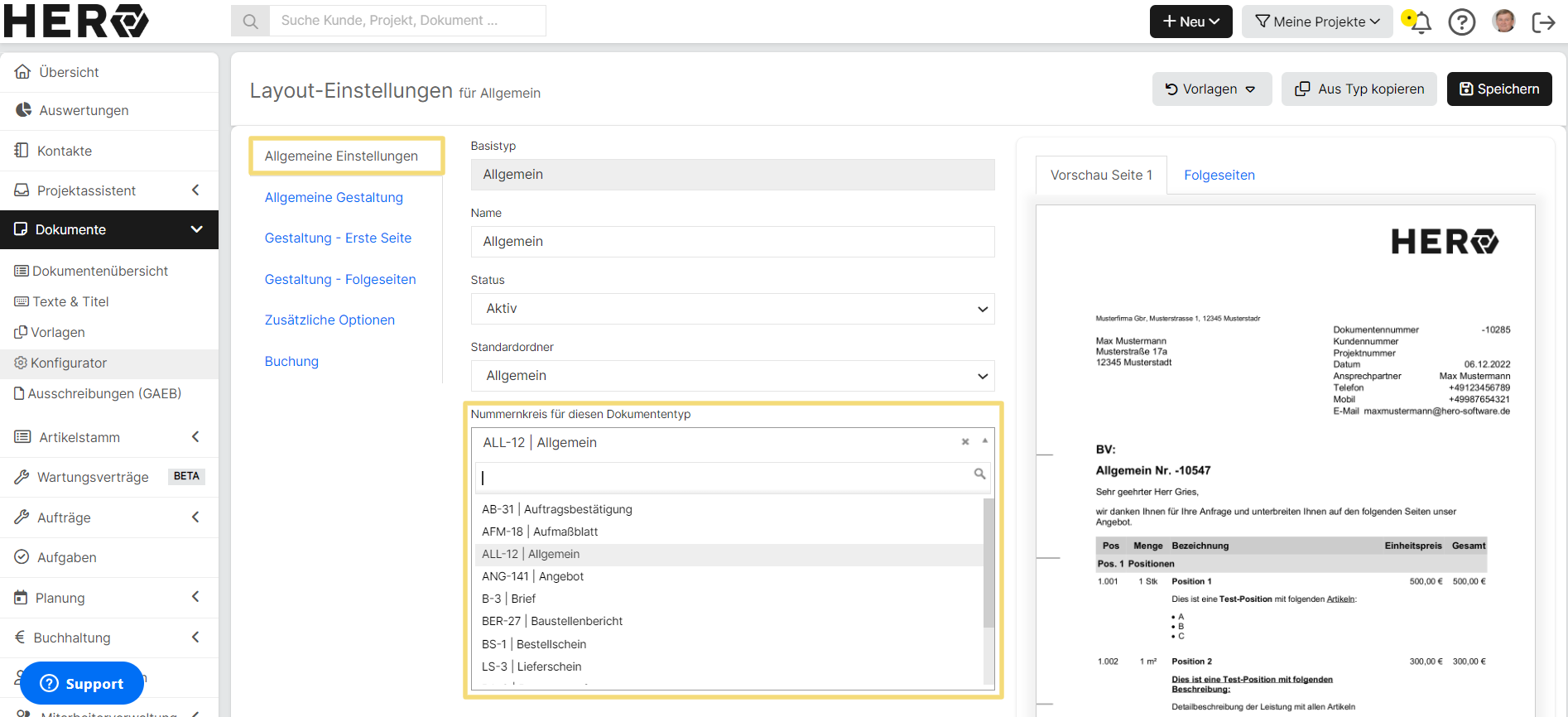Open Allgemeine Gestaltung section

(x=334, y=197)
